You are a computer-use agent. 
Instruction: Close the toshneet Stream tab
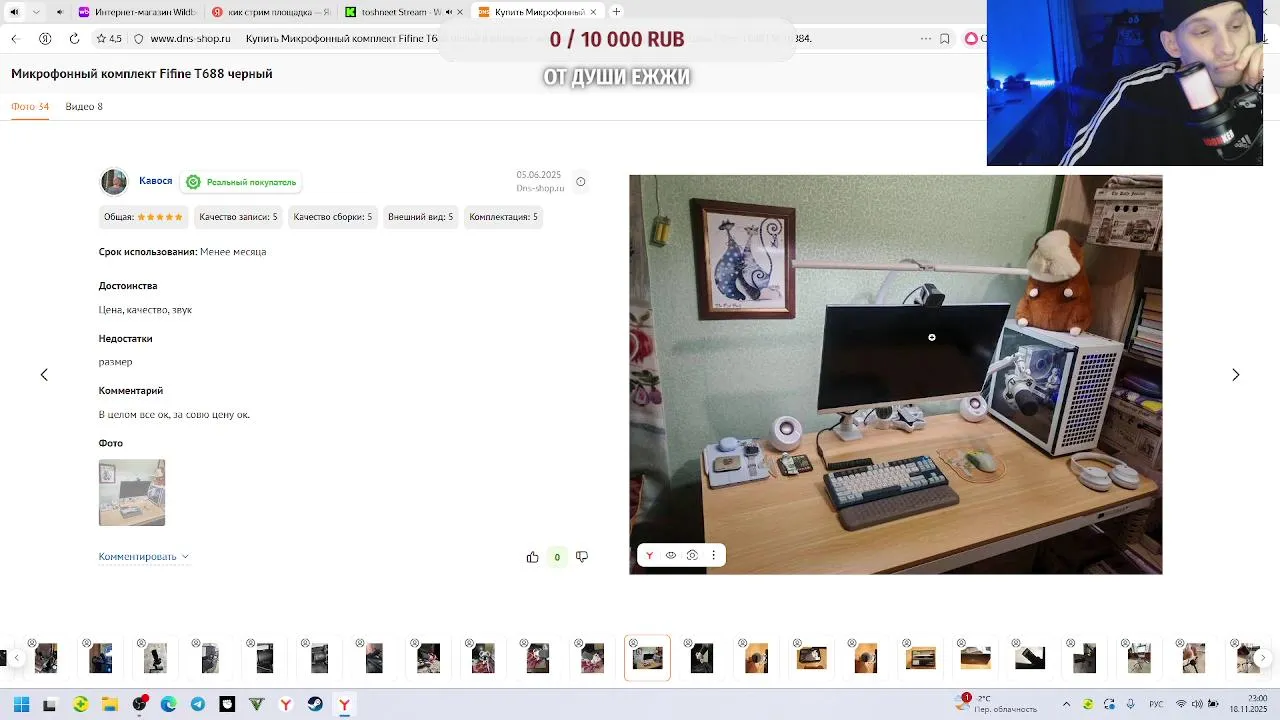tap(460, 12)
